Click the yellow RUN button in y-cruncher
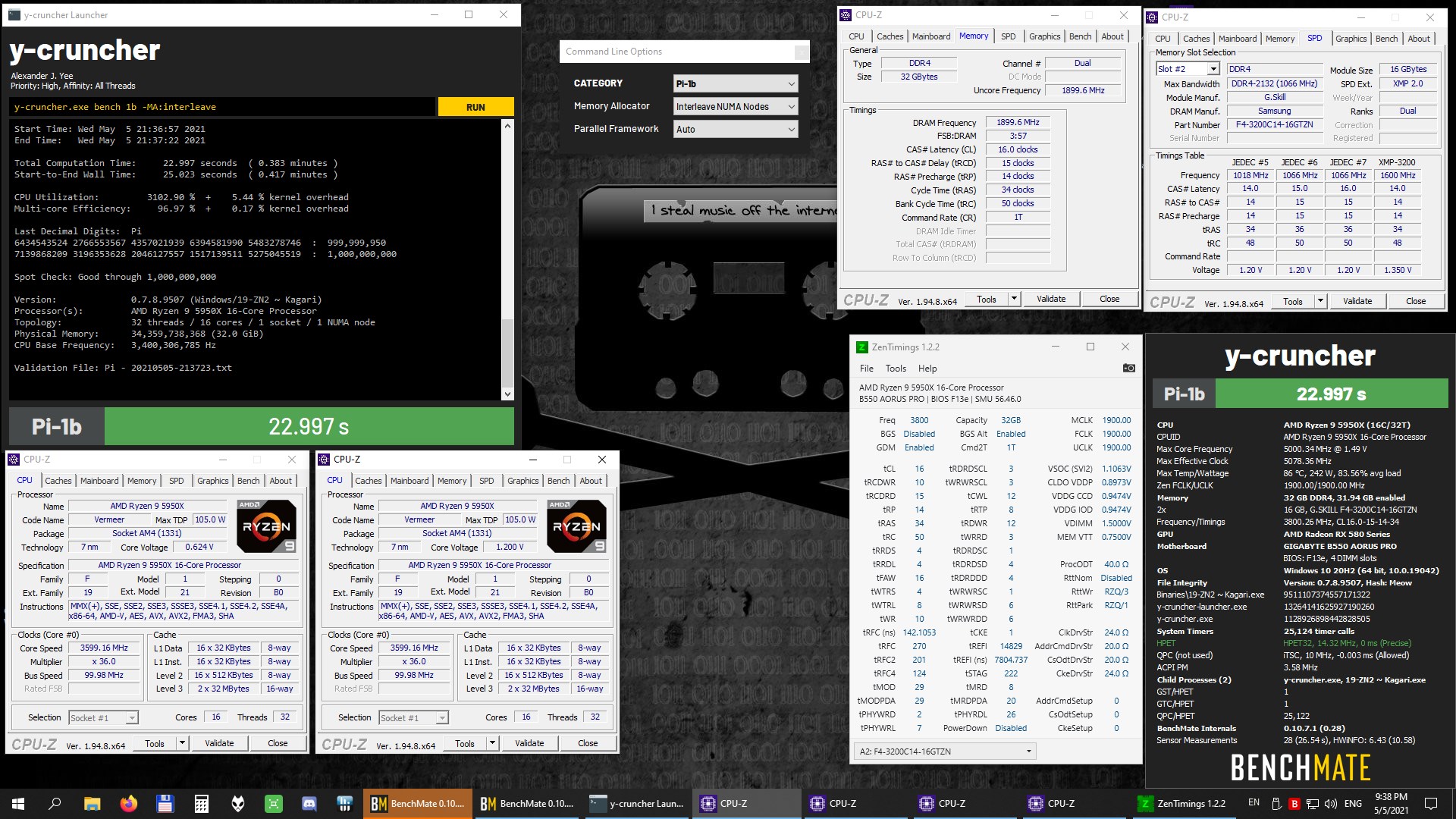 tap(475, 107)
